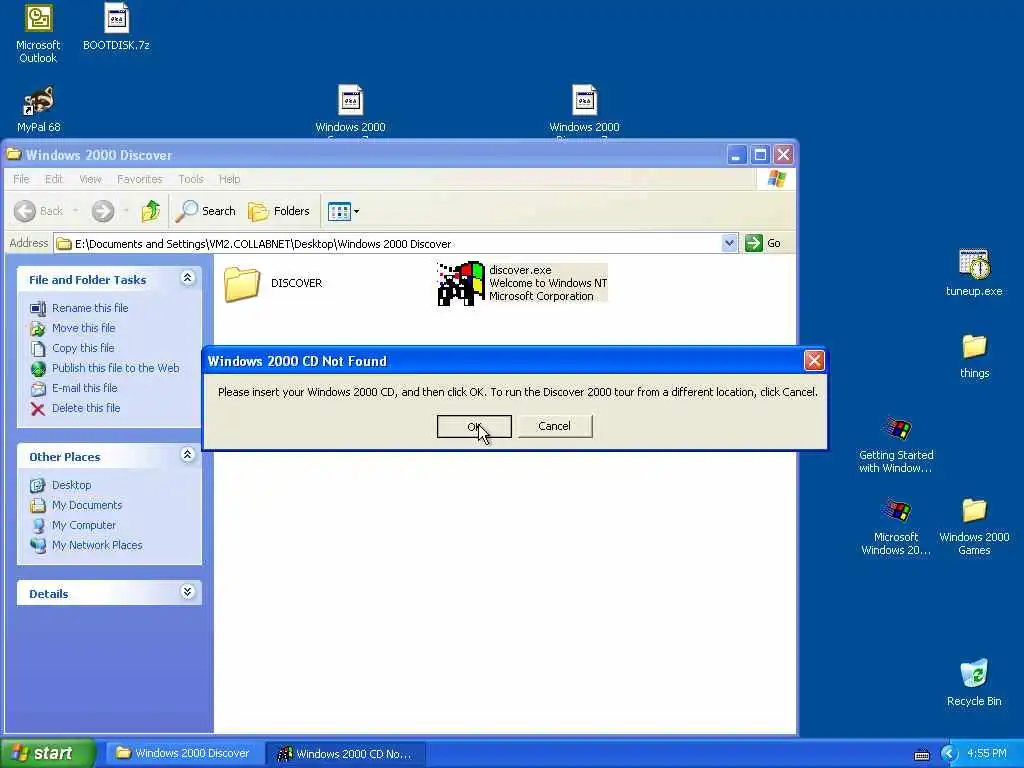Open Windows 2000 Games folder
The height and width of the screenshot is (768, 1024).
click(974, 527)
